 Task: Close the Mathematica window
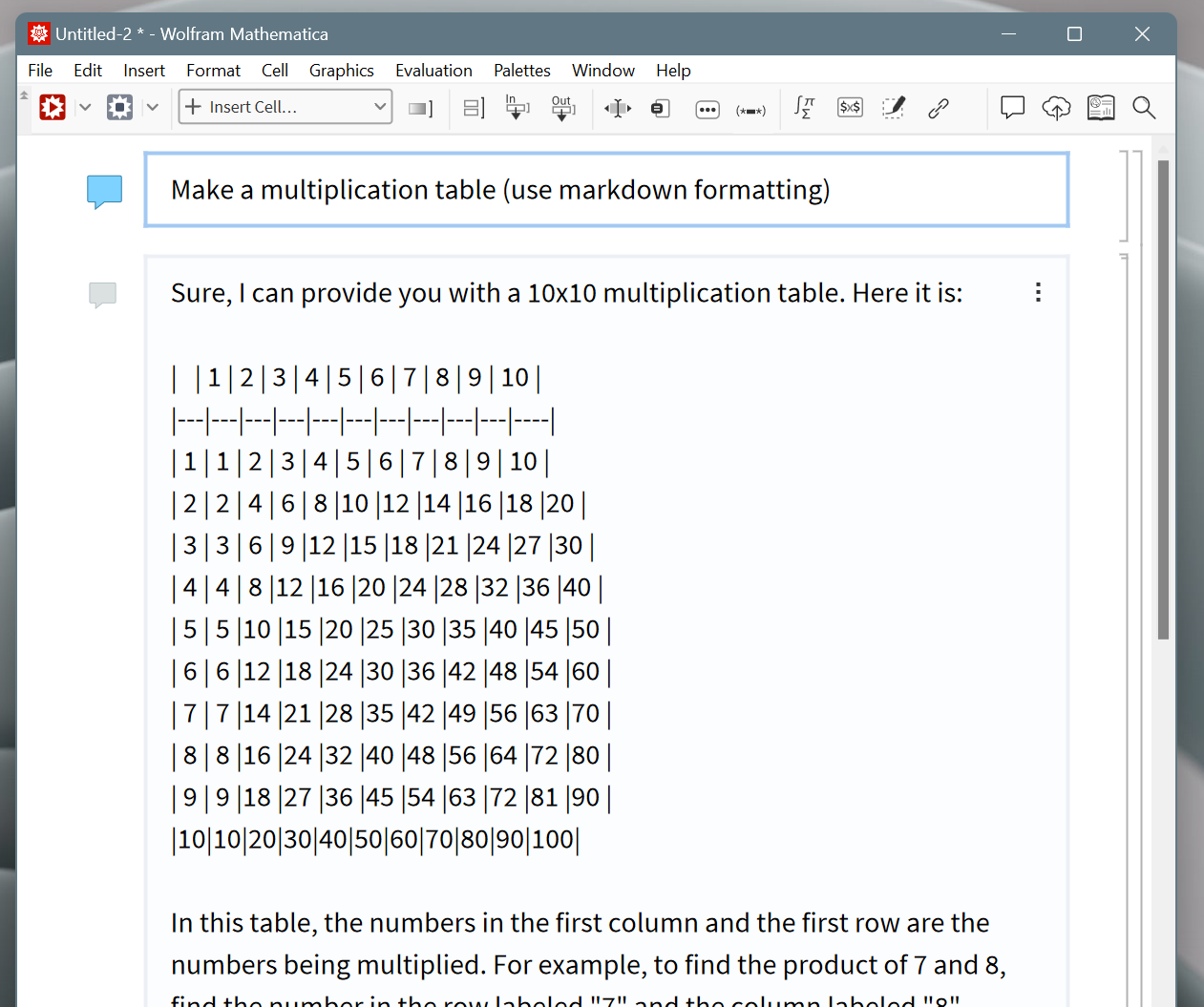point(1142,34)
